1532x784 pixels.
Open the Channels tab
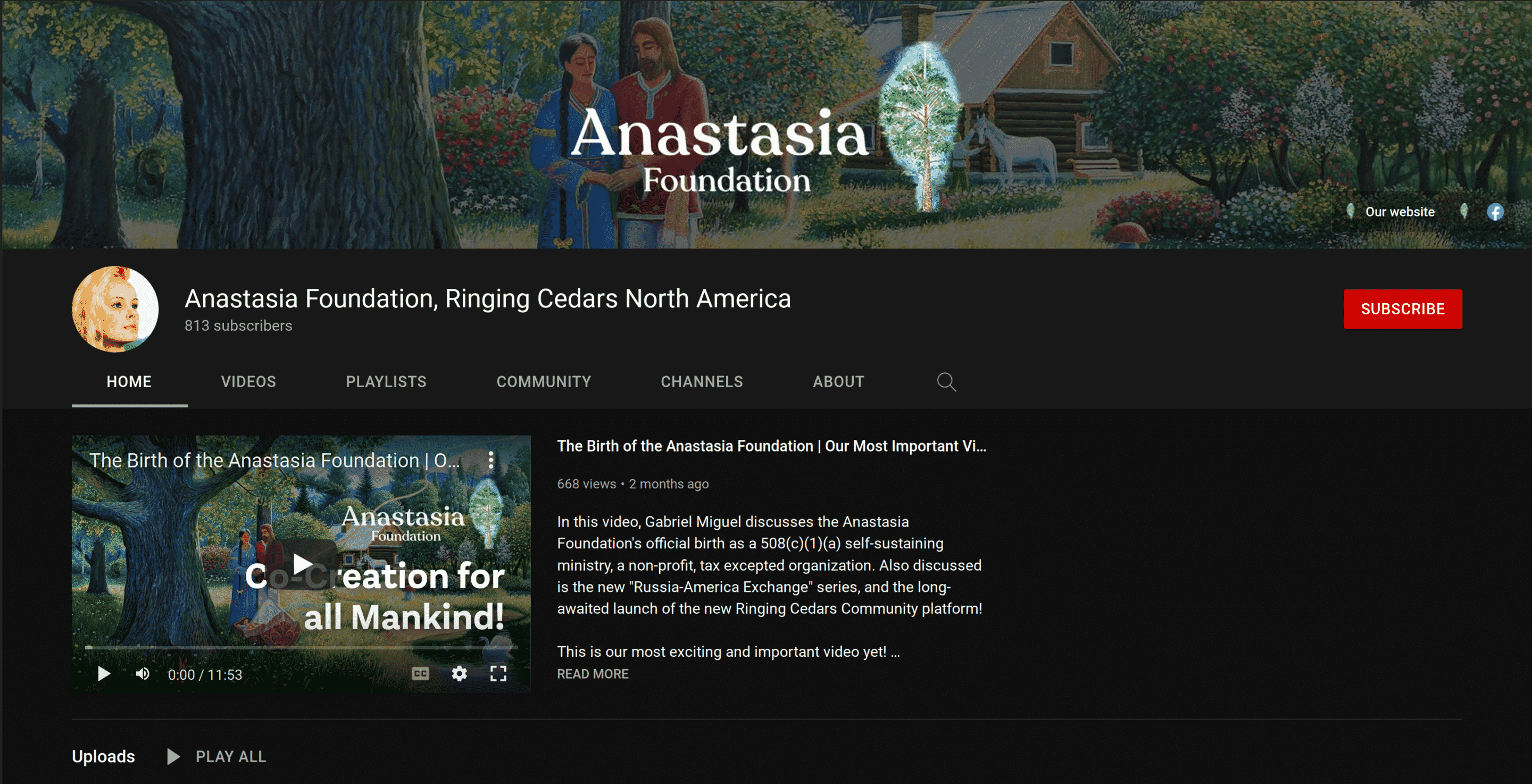pyautogui.click(x=702, y=382)
